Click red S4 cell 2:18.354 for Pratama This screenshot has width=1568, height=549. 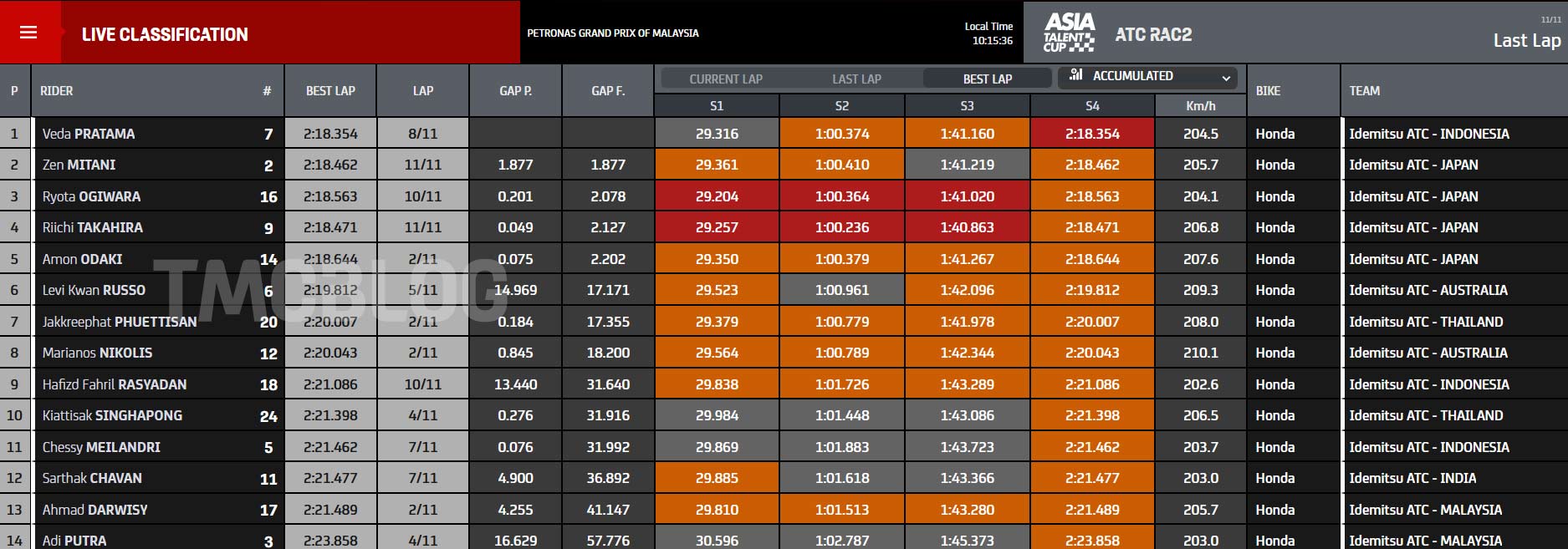point(1092,134)
